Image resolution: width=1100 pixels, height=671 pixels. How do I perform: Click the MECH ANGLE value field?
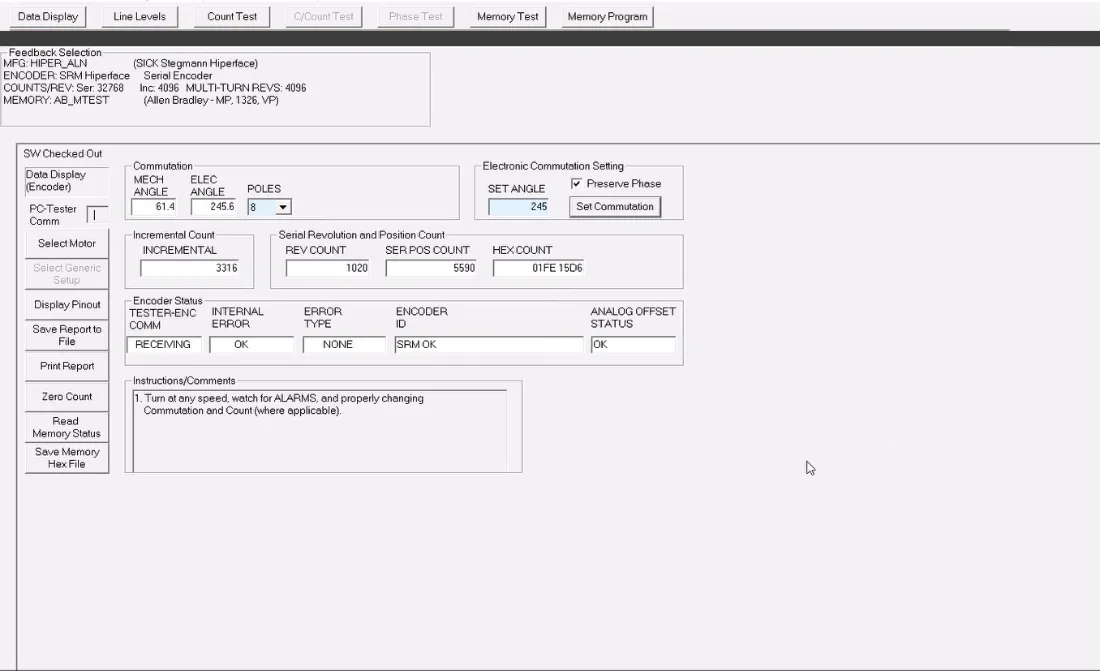tap(154, 206)
